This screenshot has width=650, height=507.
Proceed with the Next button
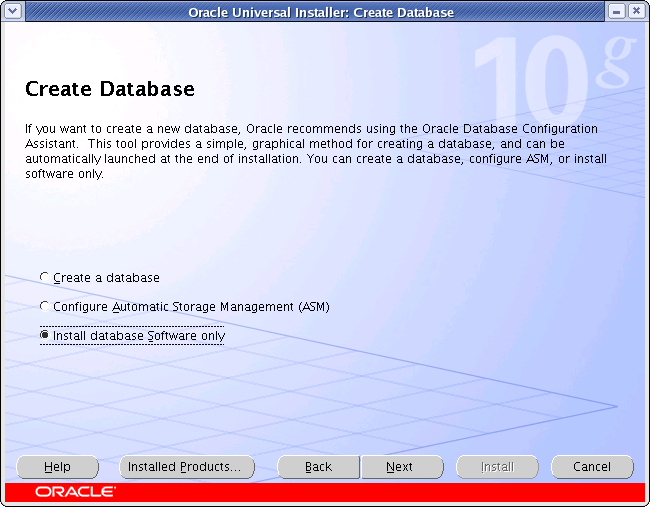(402, 467)
